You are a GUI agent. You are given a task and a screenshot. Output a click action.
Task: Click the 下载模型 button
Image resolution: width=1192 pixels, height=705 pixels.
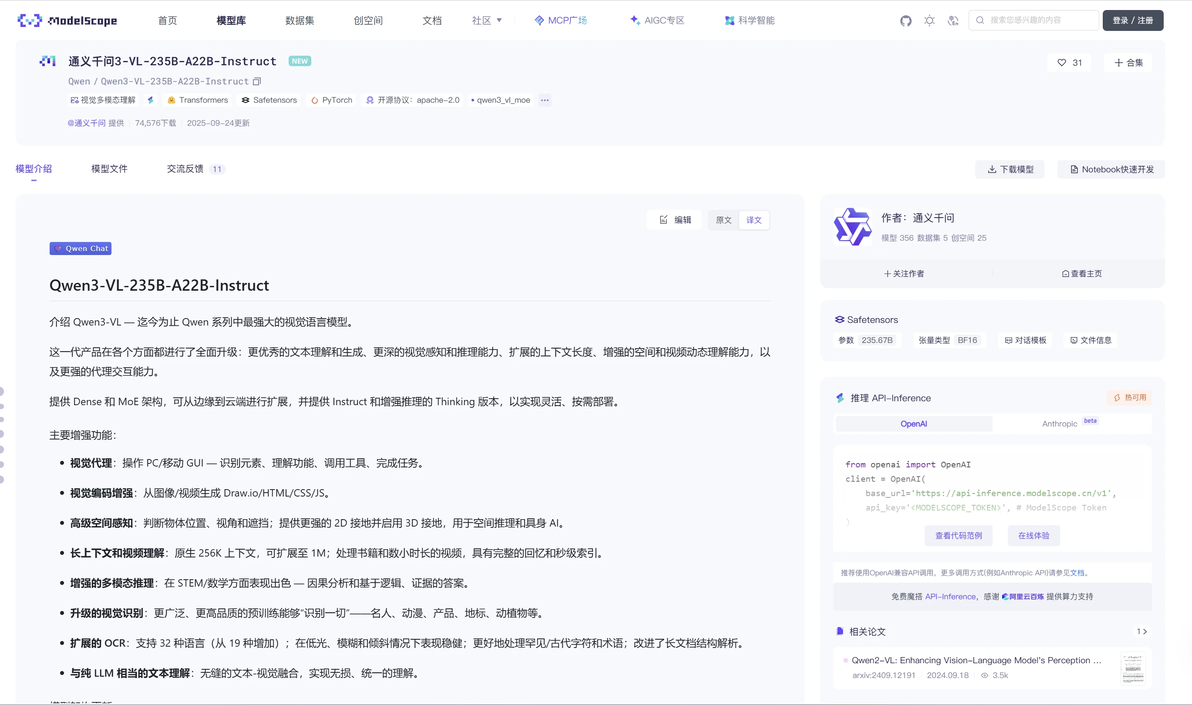coord(1010,169)
